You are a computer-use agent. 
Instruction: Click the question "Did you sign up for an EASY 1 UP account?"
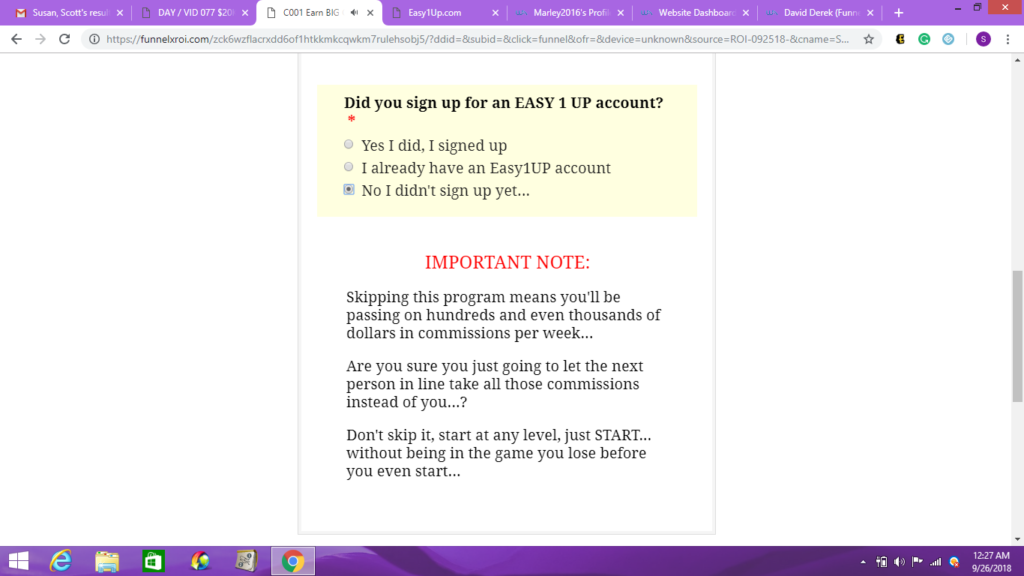(x=504, y=103)
